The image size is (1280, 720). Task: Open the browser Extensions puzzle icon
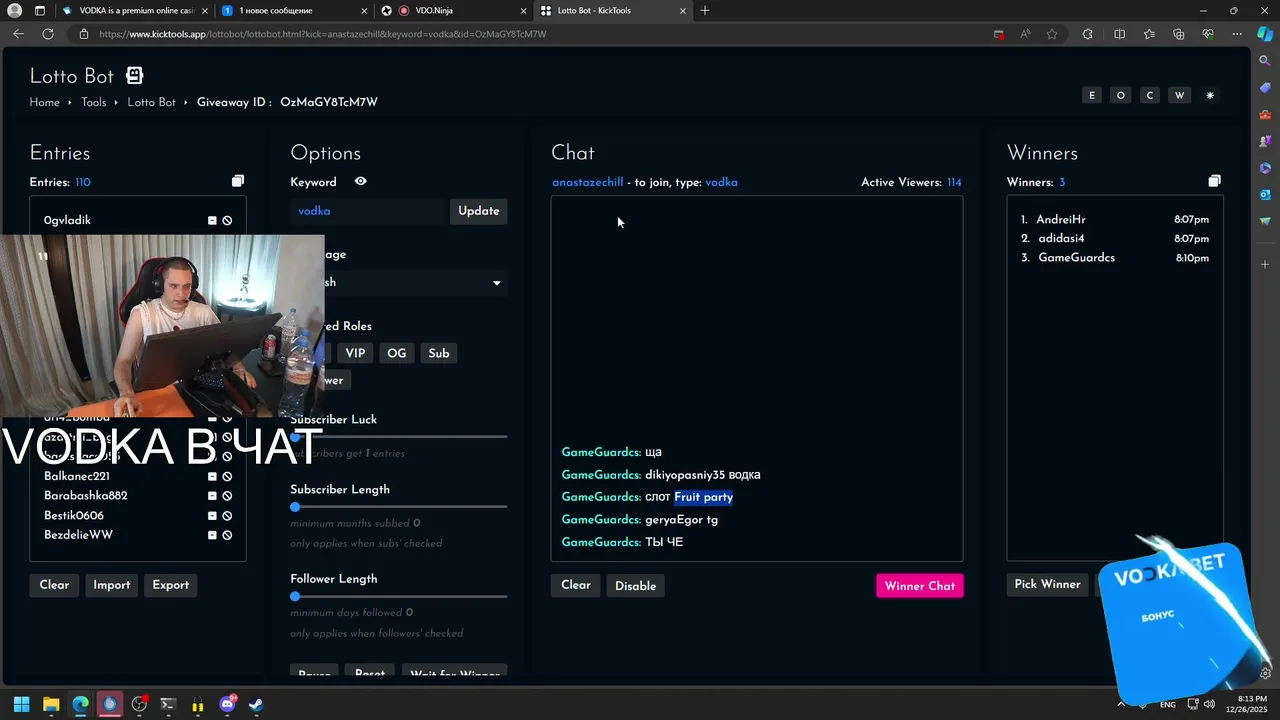pos(1087,34)
